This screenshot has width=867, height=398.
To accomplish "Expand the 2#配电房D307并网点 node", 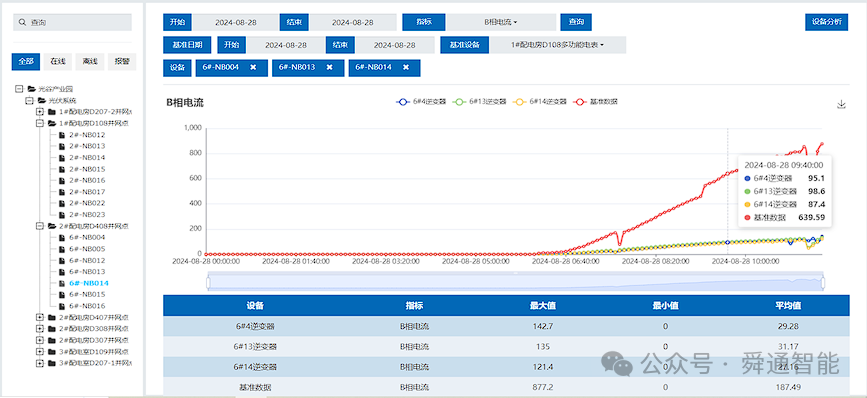I will (x=40, y=340).
